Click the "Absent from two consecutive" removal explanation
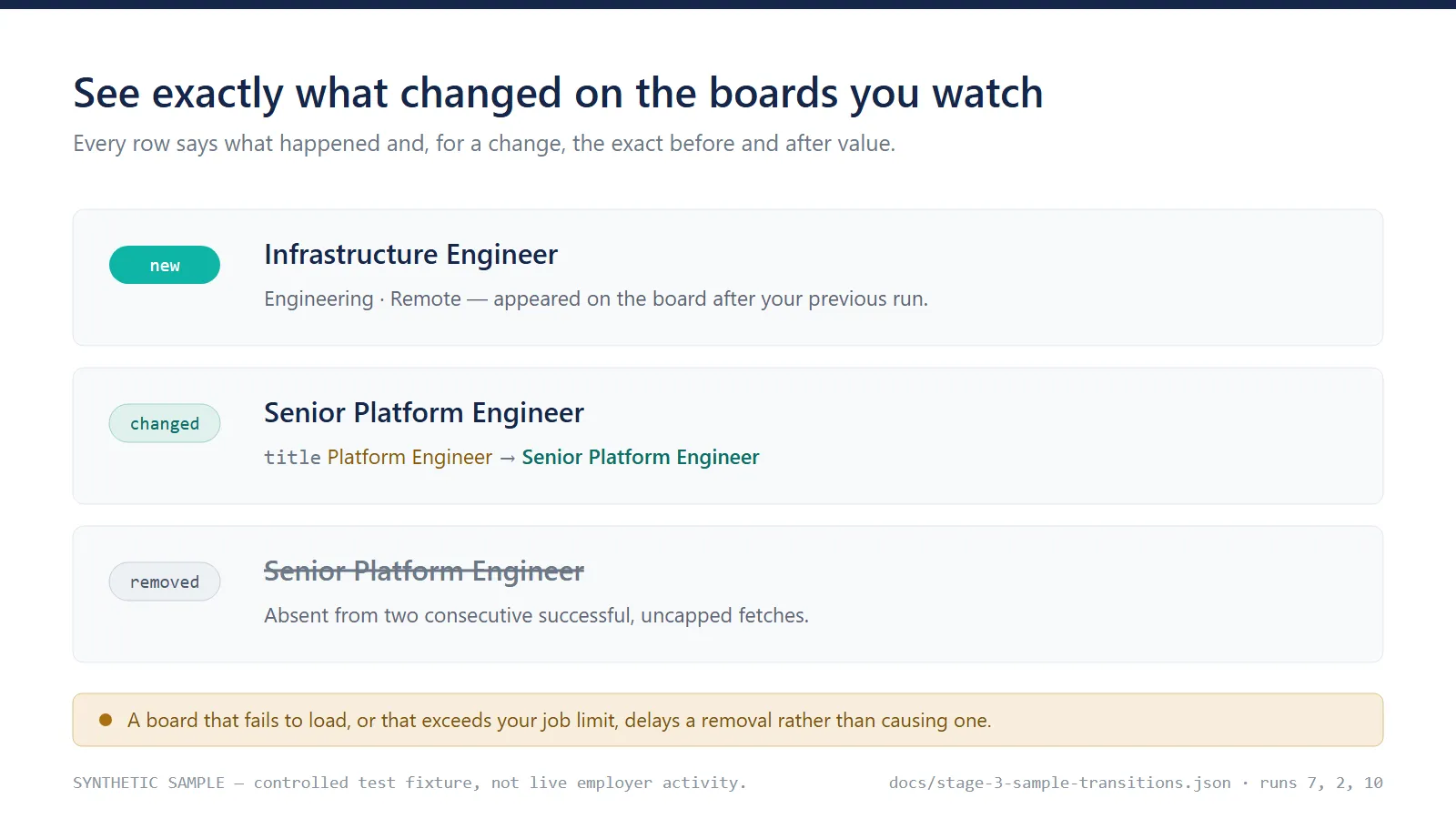The width and height of the screenshot is (1456, 819). coord(536,615)
